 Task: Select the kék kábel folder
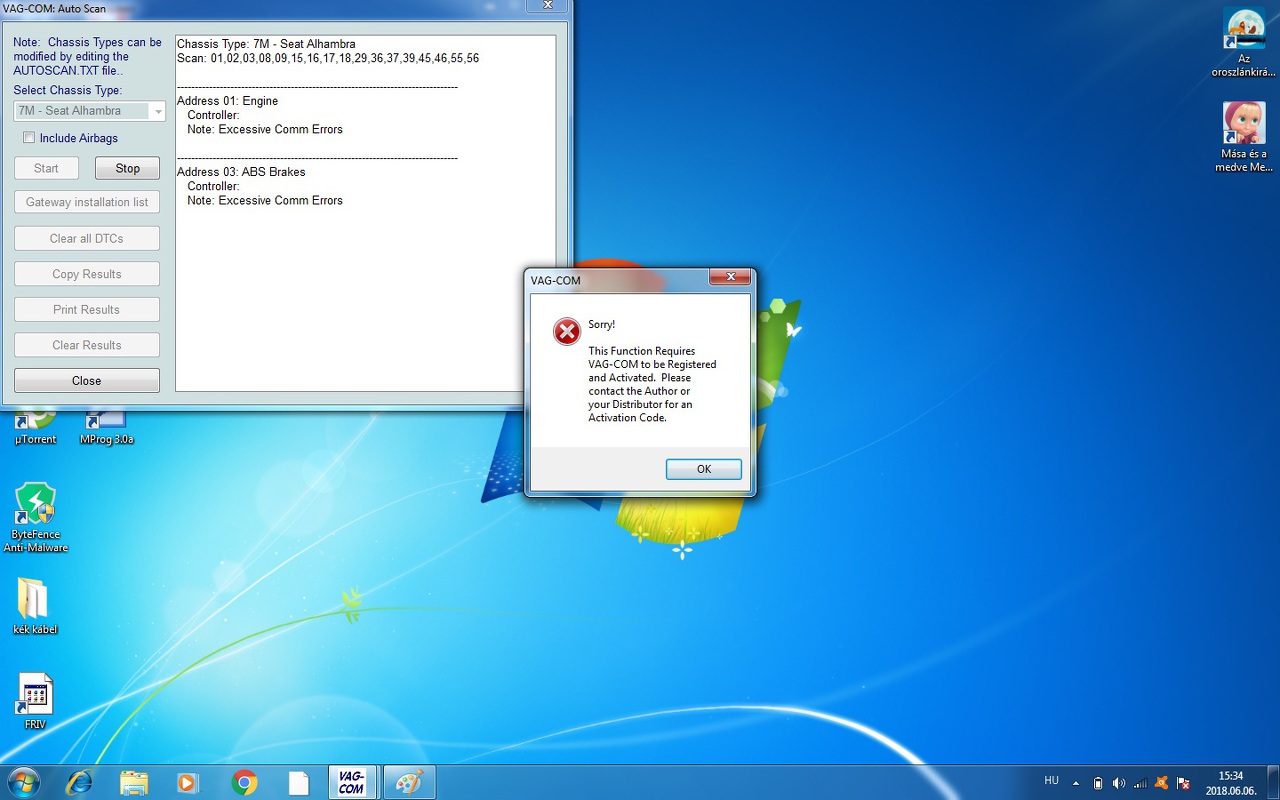coord(35,606)
